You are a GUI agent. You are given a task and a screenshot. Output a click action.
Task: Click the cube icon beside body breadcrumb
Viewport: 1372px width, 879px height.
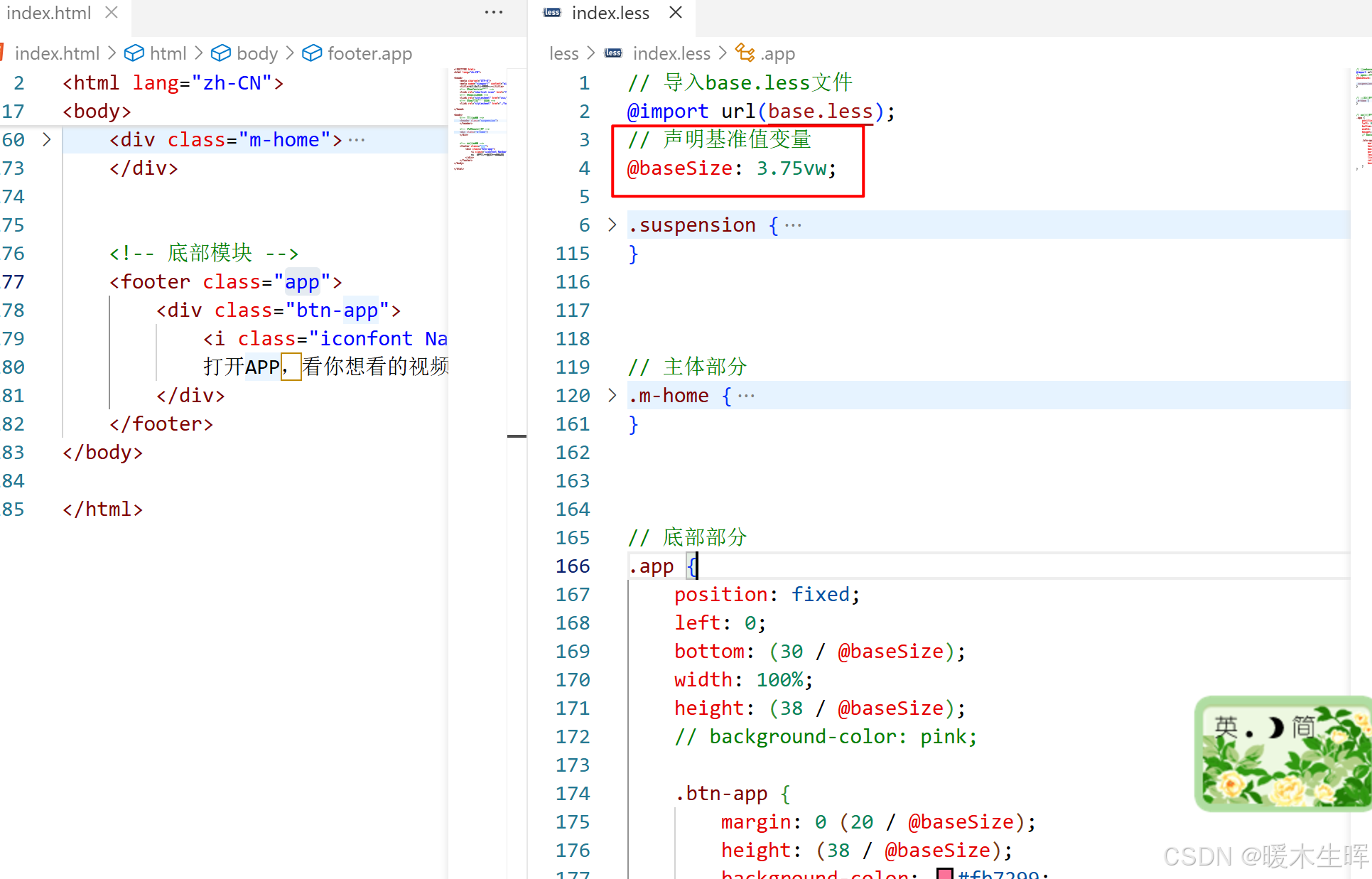coord(221,53)
